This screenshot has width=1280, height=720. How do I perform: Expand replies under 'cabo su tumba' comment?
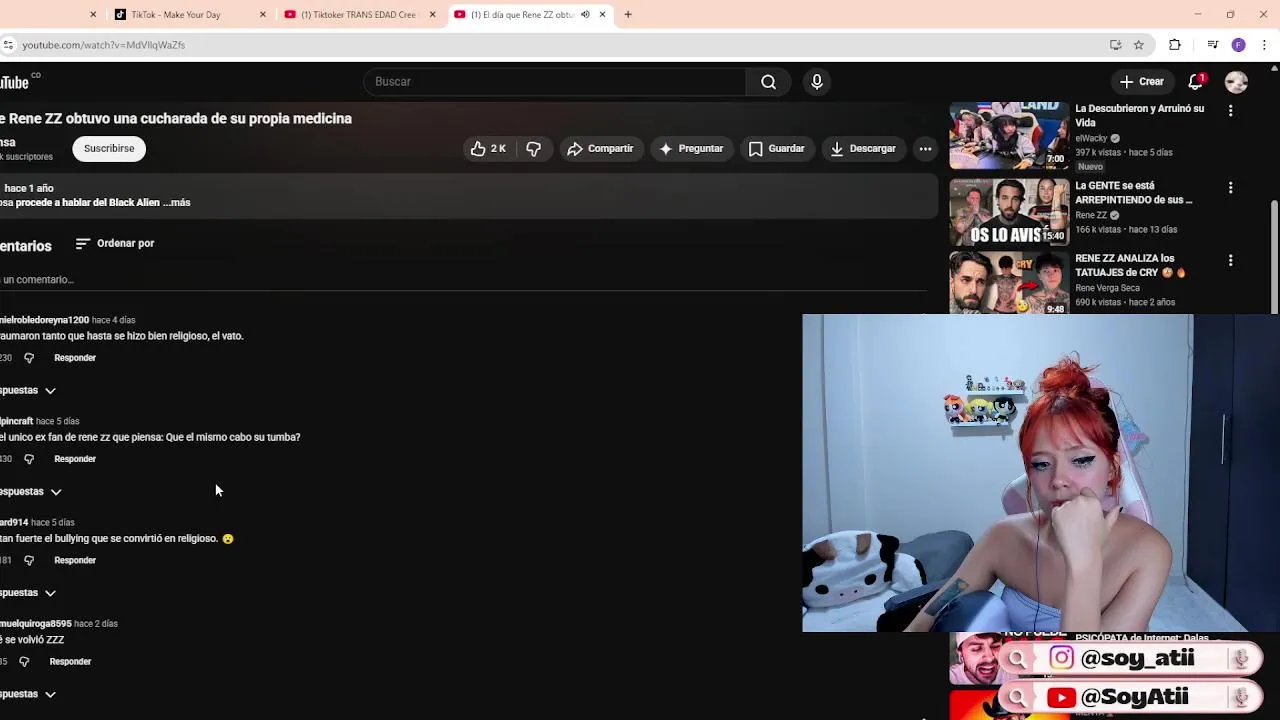click(x=31, y=491)
